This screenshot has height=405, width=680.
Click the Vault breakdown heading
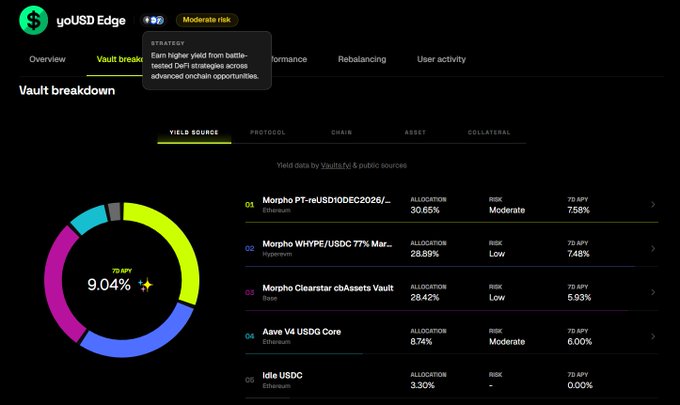[67, 91]
